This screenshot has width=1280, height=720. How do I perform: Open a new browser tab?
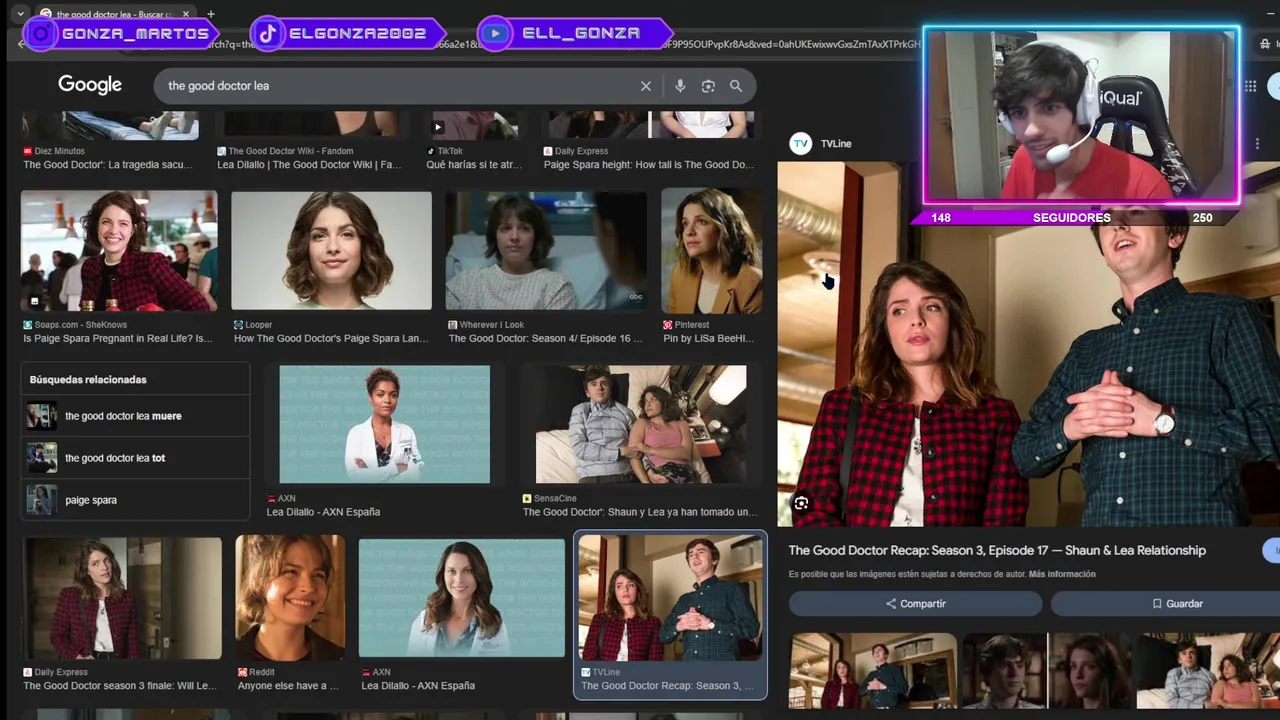click(211, 14)
